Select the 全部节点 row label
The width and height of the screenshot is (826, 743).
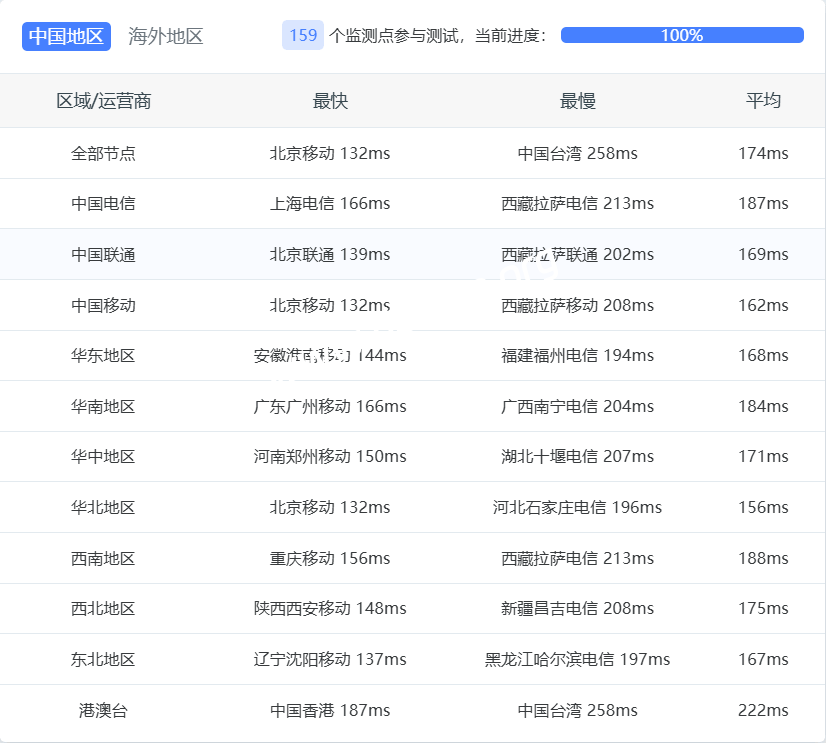(103, 153)
